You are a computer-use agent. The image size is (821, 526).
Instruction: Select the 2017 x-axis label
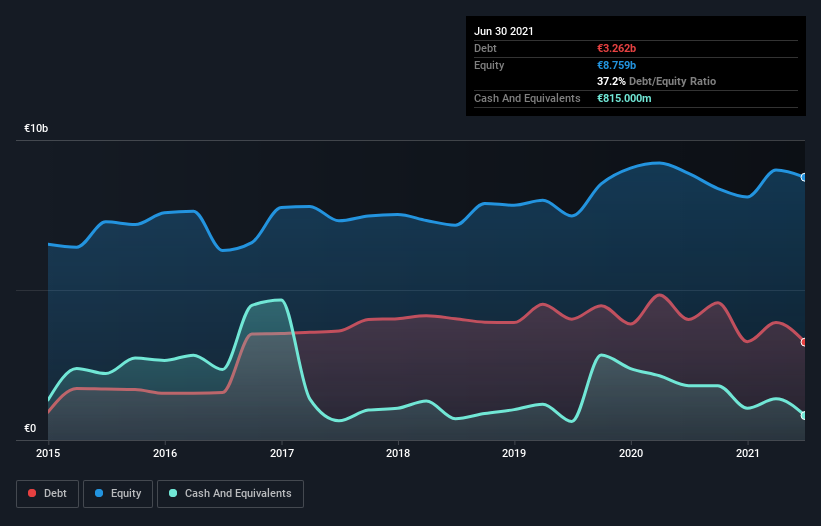[x=282, y=453]
